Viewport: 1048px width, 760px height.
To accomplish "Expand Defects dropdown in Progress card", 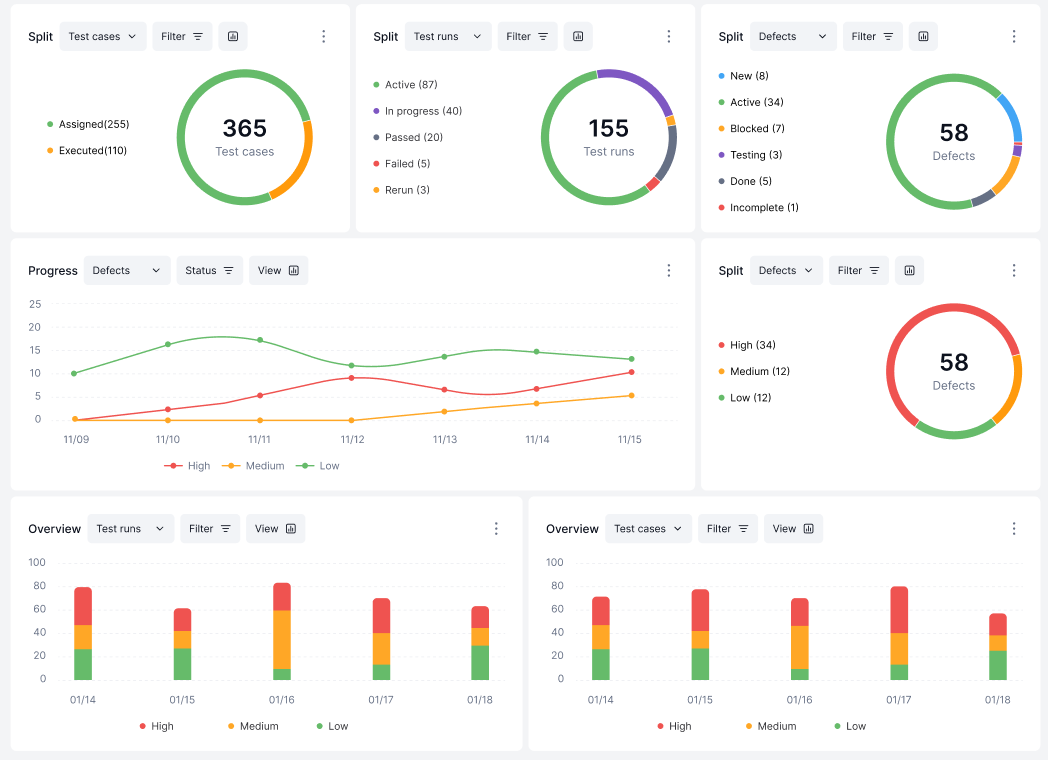I will pyautogui.click(x=126, y=270).
